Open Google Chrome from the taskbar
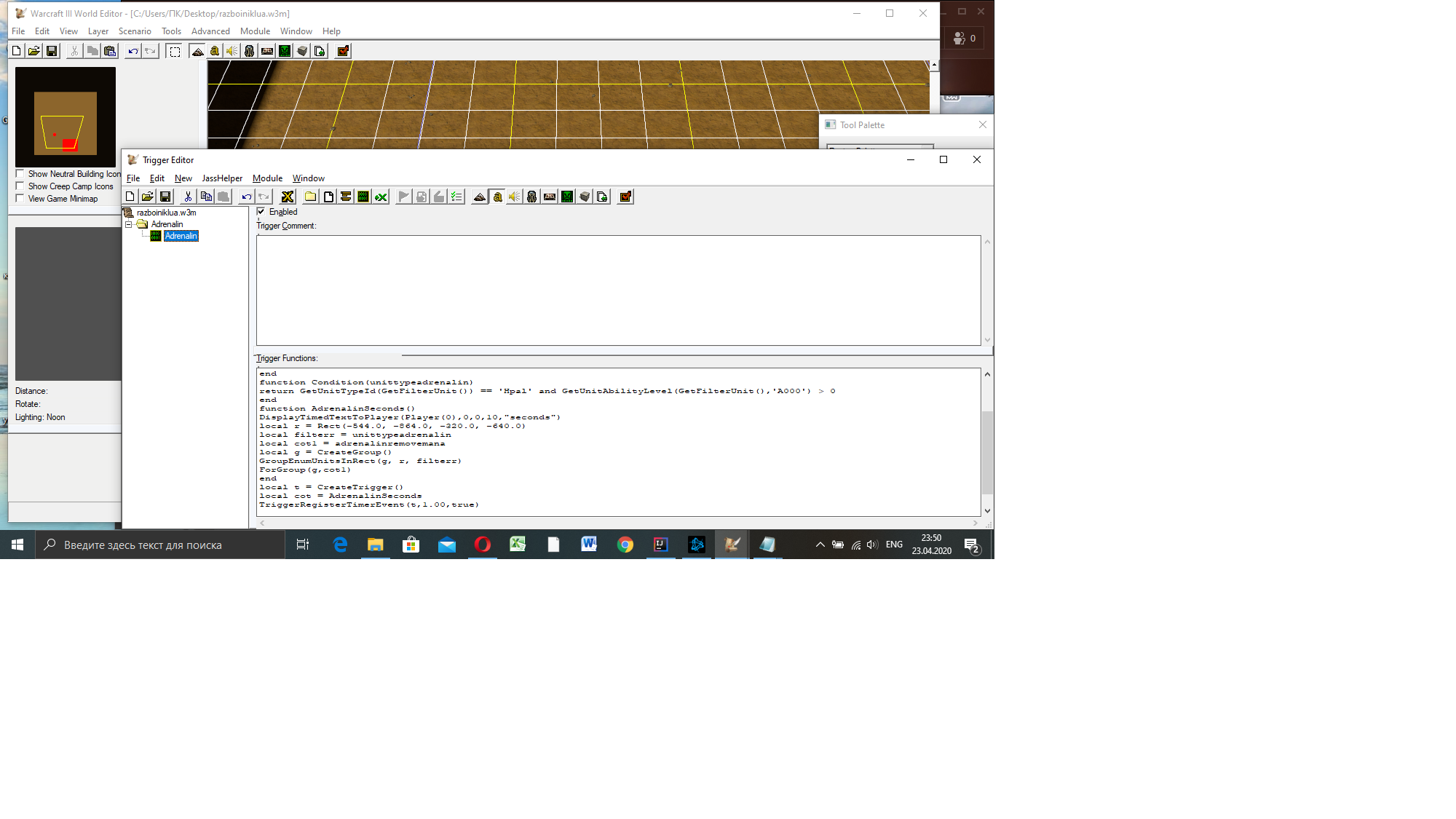This screenshot has height=819, width=1456. 625,545
